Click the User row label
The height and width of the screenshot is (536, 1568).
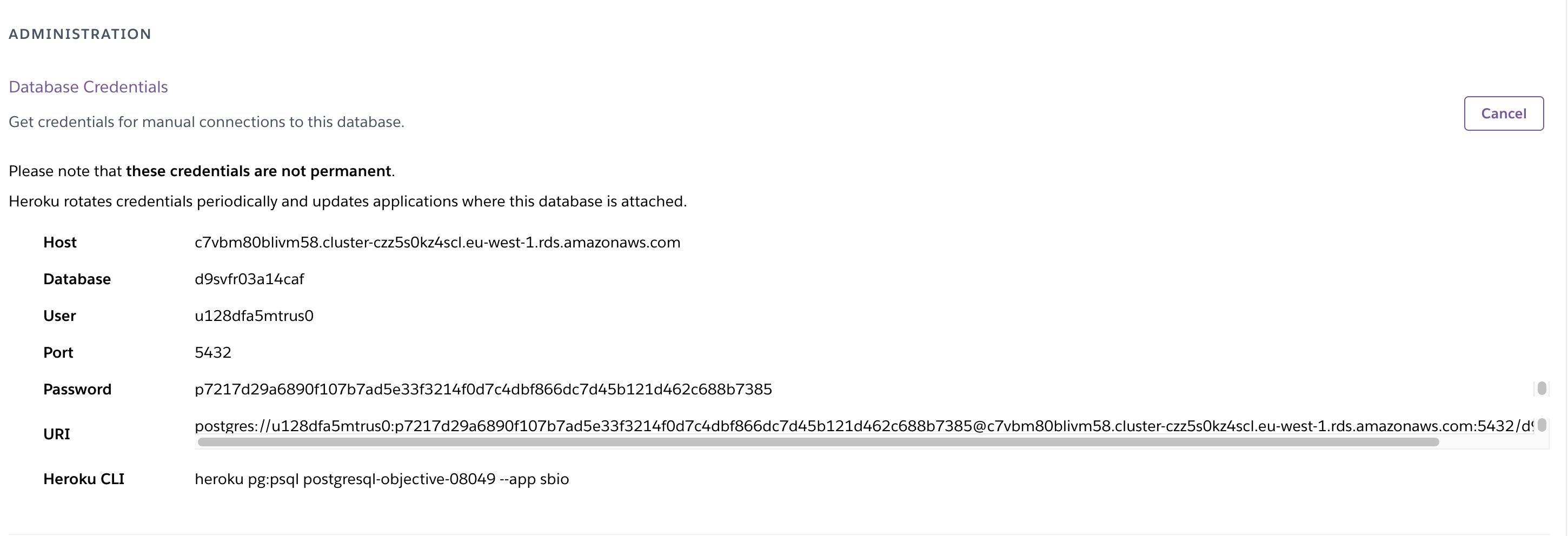pos(59,315)
